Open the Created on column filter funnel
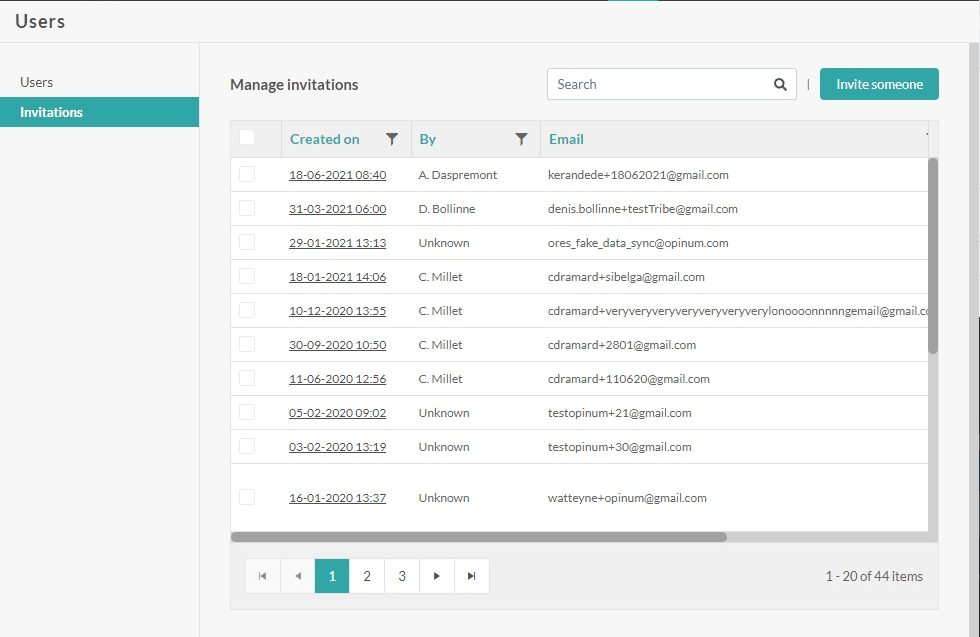 pos(392,139)
